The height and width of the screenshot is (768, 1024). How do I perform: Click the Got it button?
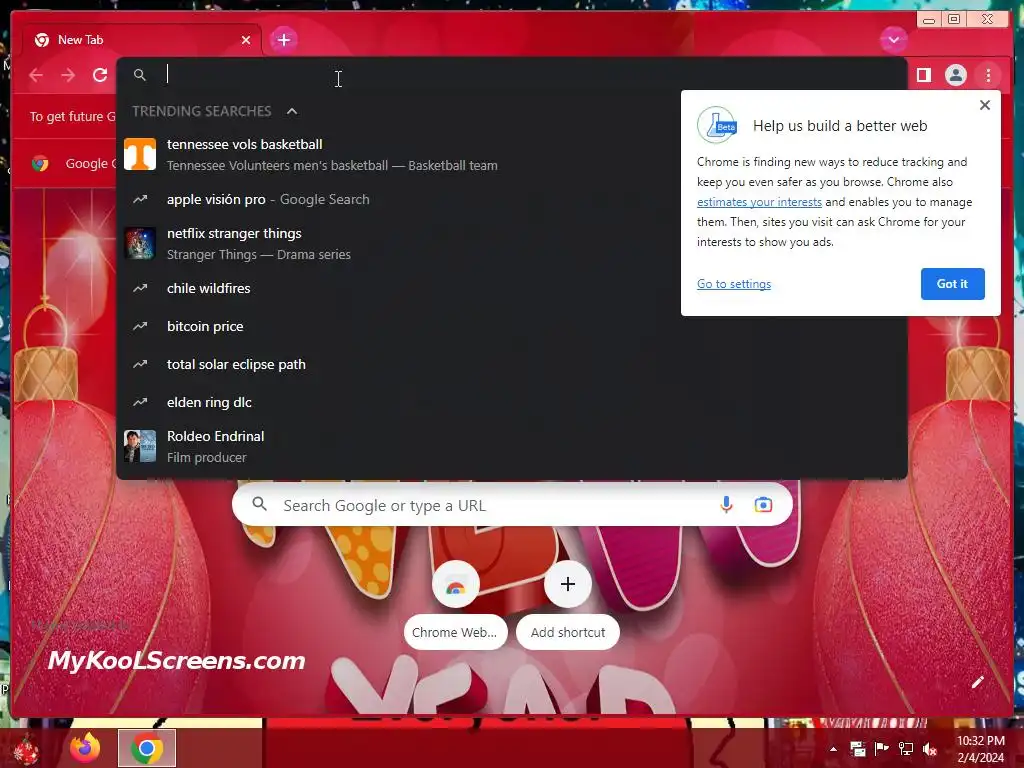(x=952, y=284)
